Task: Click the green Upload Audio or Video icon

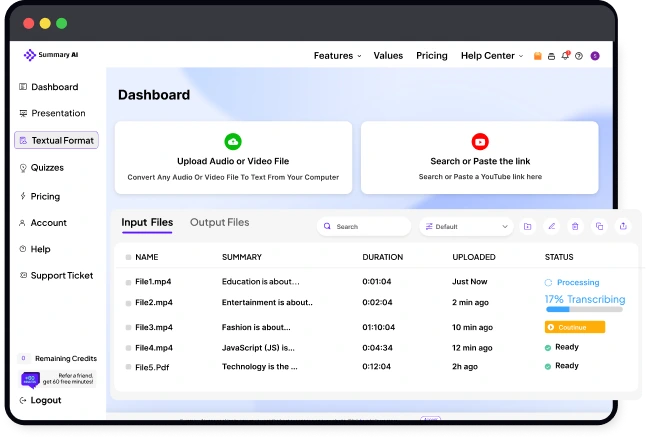Action: 233,142
